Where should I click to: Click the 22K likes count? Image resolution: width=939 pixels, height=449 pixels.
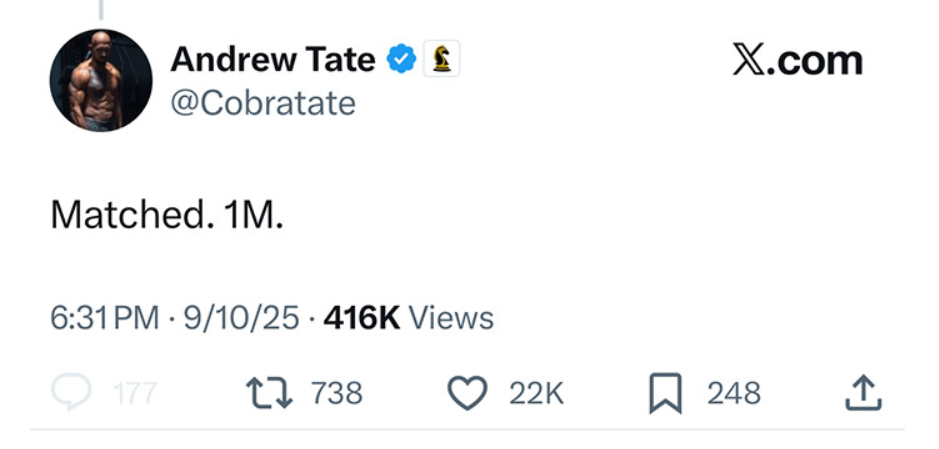pyautogui.click(x=536, y=393)
